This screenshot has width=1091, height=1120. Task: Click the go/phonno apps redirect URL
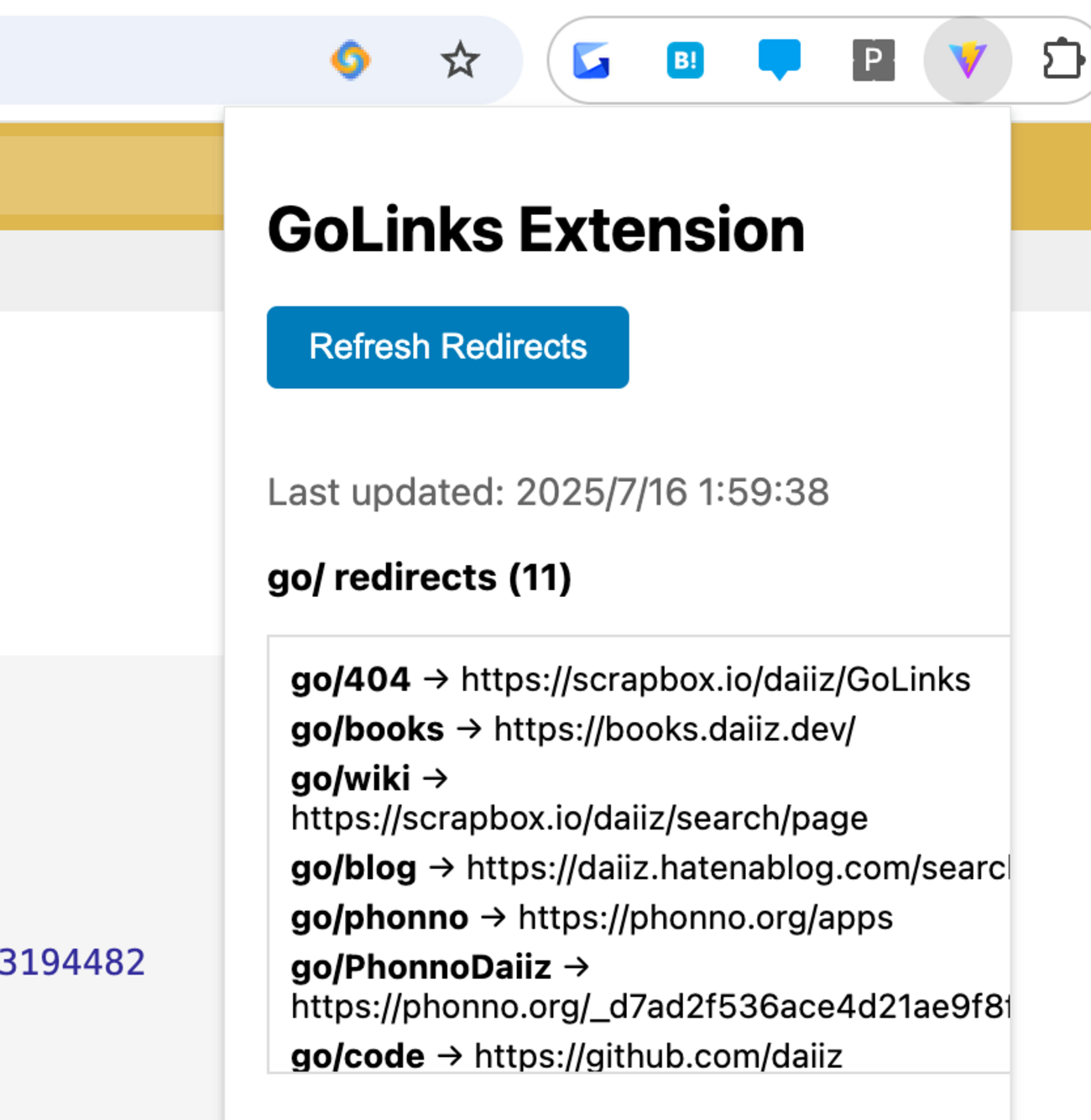tap(705, 918)
